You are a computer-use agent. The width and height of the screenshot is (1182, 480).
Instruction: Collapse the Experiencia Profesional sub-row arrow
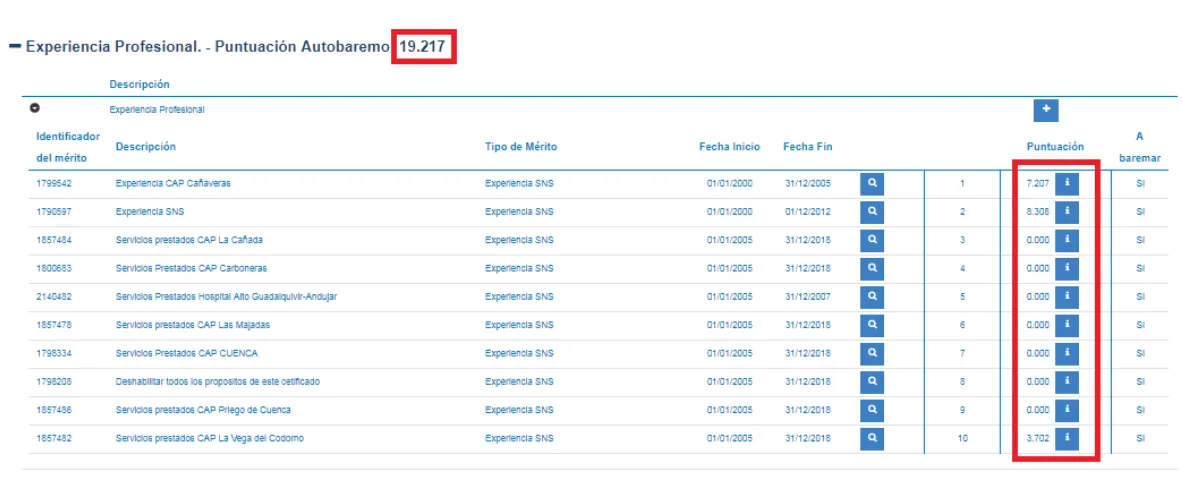click(x=34, y=109)
